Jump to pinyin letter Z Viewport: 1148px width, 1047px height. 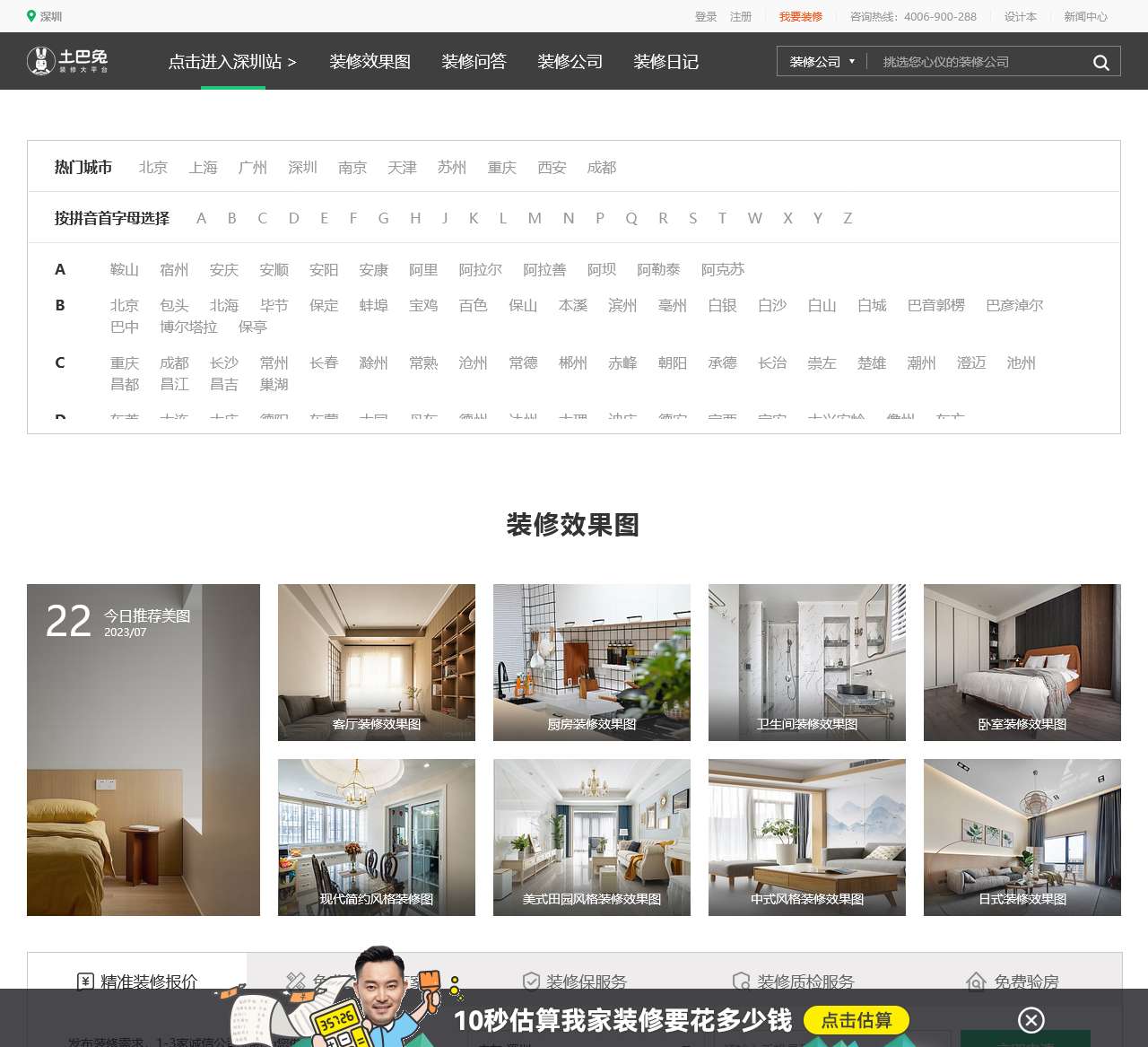click(x=848, y=218)
